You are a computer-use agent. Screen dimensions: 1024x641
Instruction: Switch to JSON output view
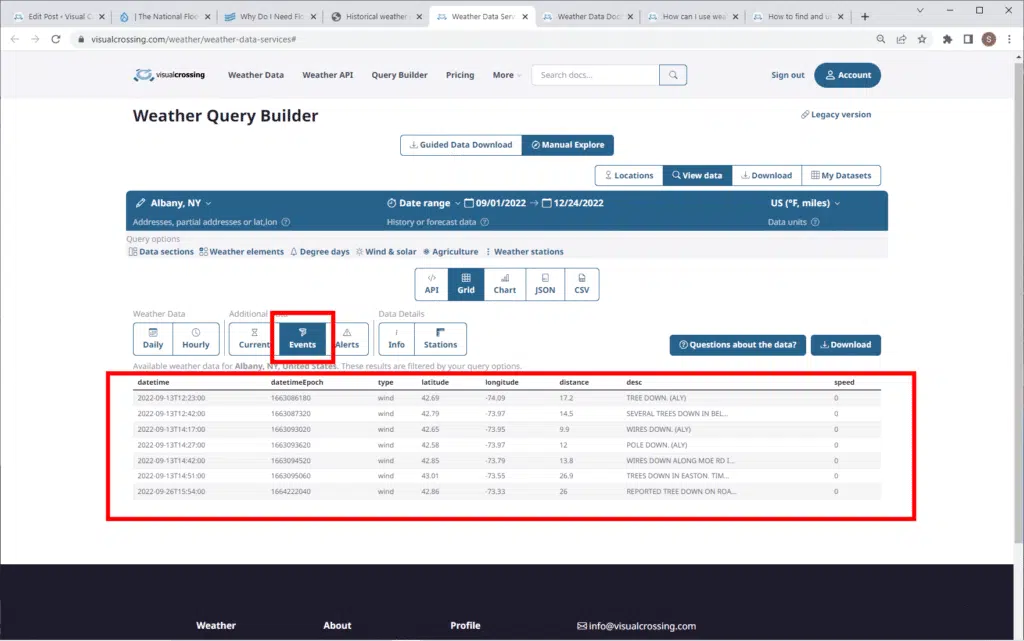coord(544,284)
